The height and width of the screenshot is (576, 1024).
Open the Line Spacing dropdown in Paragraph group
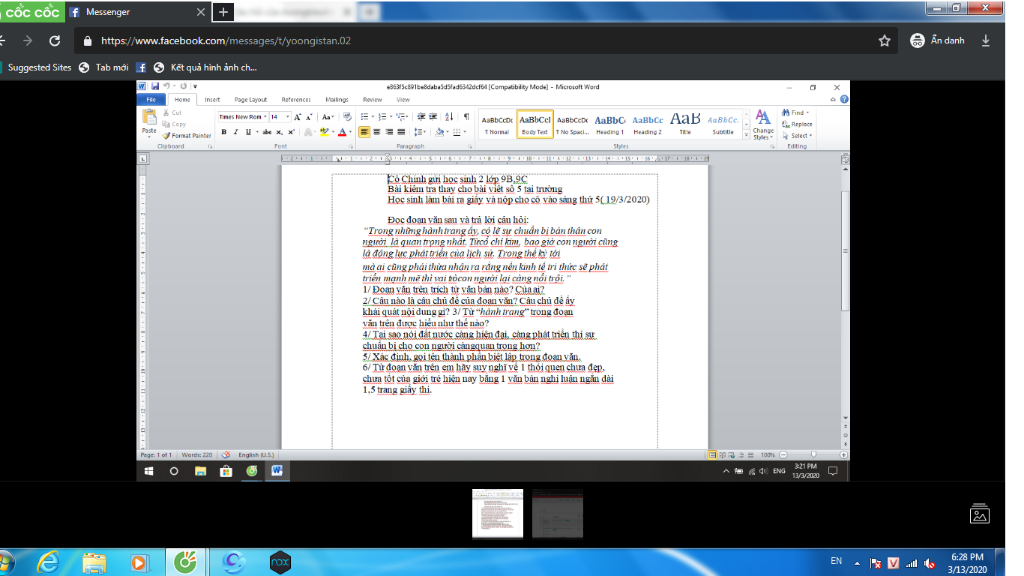click(x=420, y=132)
